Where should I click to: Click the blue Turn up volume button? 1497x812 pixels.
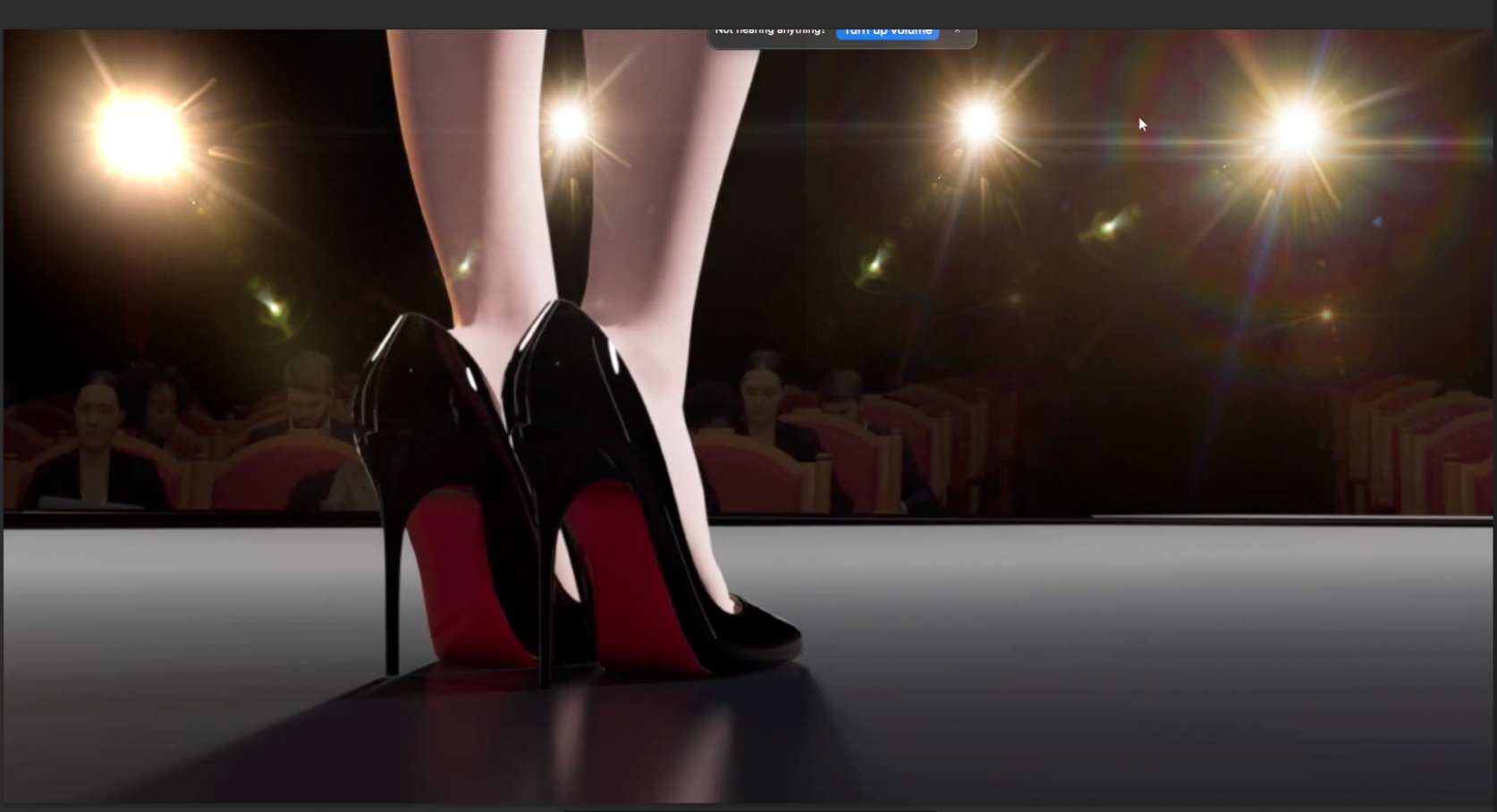tap(887, 33)
